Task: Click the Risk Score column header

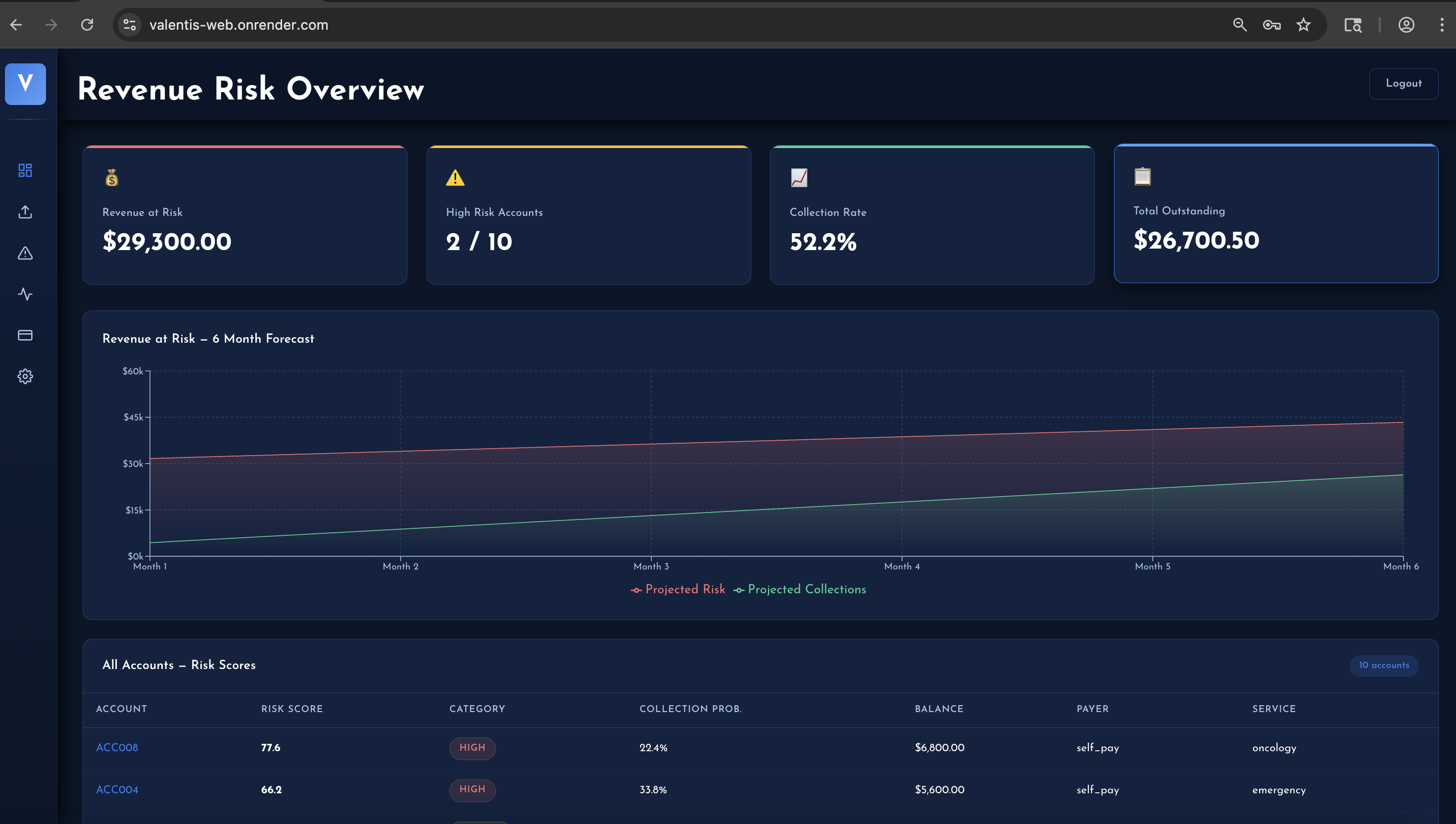Action: tap(292, 709)
